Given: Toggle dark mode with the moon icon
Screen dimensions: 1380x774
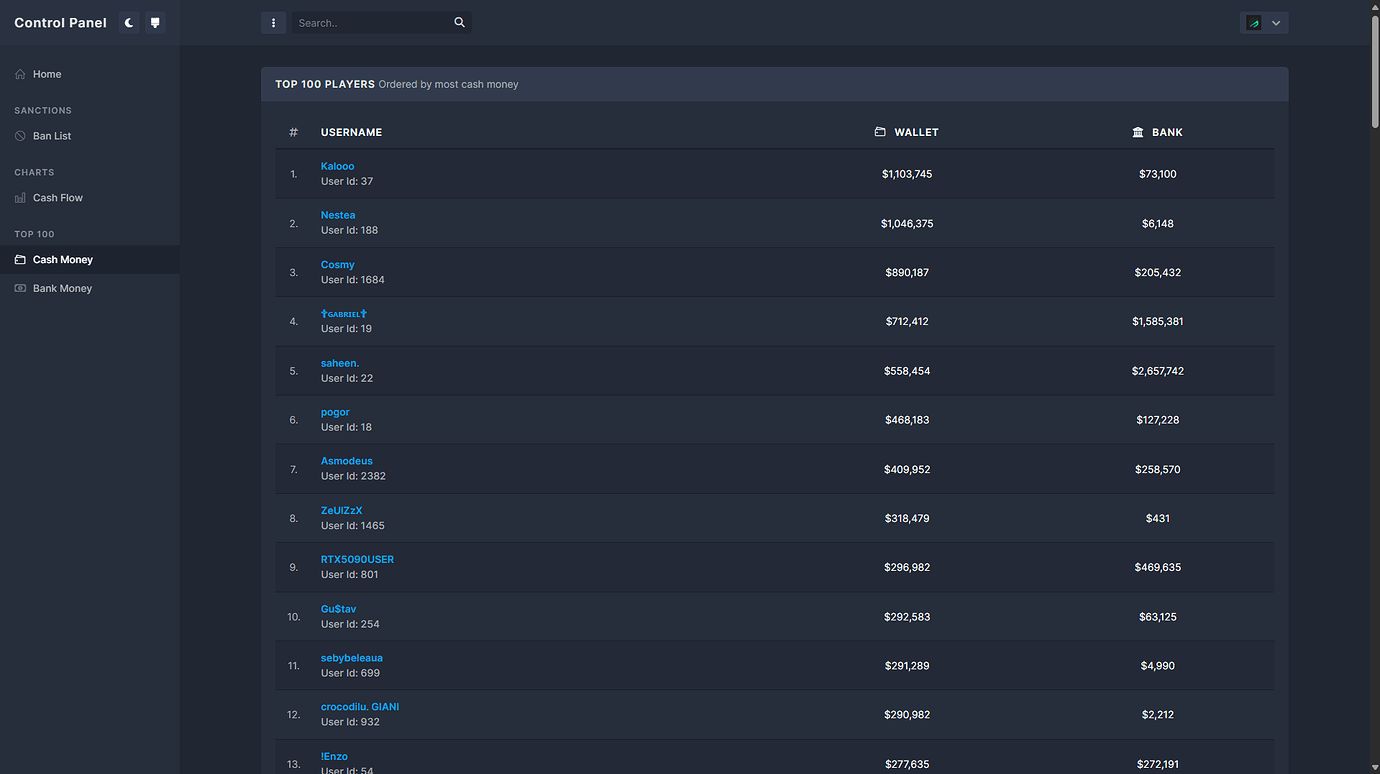Looking at the screenshot, I should tap(128, 22).
